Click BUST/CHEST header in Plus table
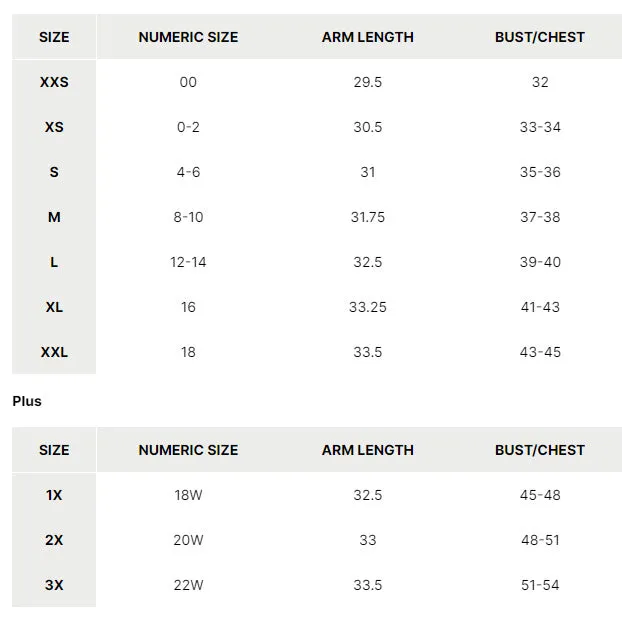Screen dimensions: 622x622 540,450
